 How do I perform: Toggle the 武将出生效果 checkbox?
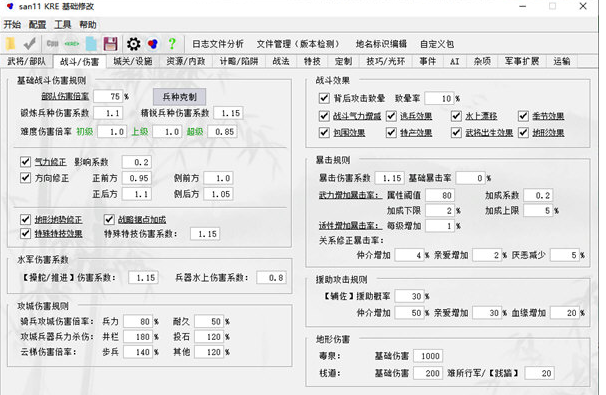point(456,133)
